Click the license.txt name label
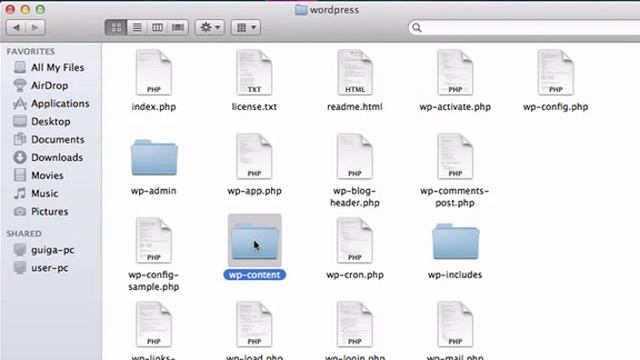 [x=254, y=107]
